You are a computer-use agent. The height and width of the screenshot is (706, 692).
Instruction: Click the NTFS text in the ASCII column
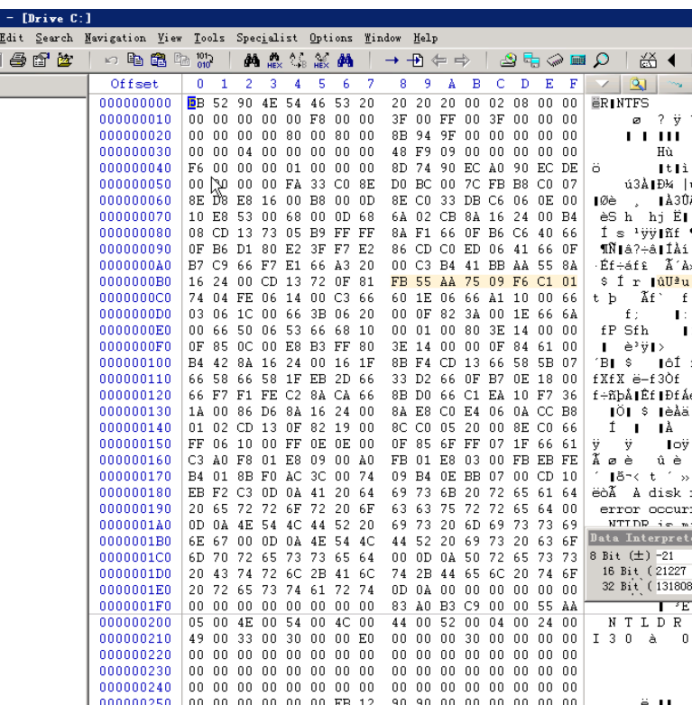click(633, 103)
